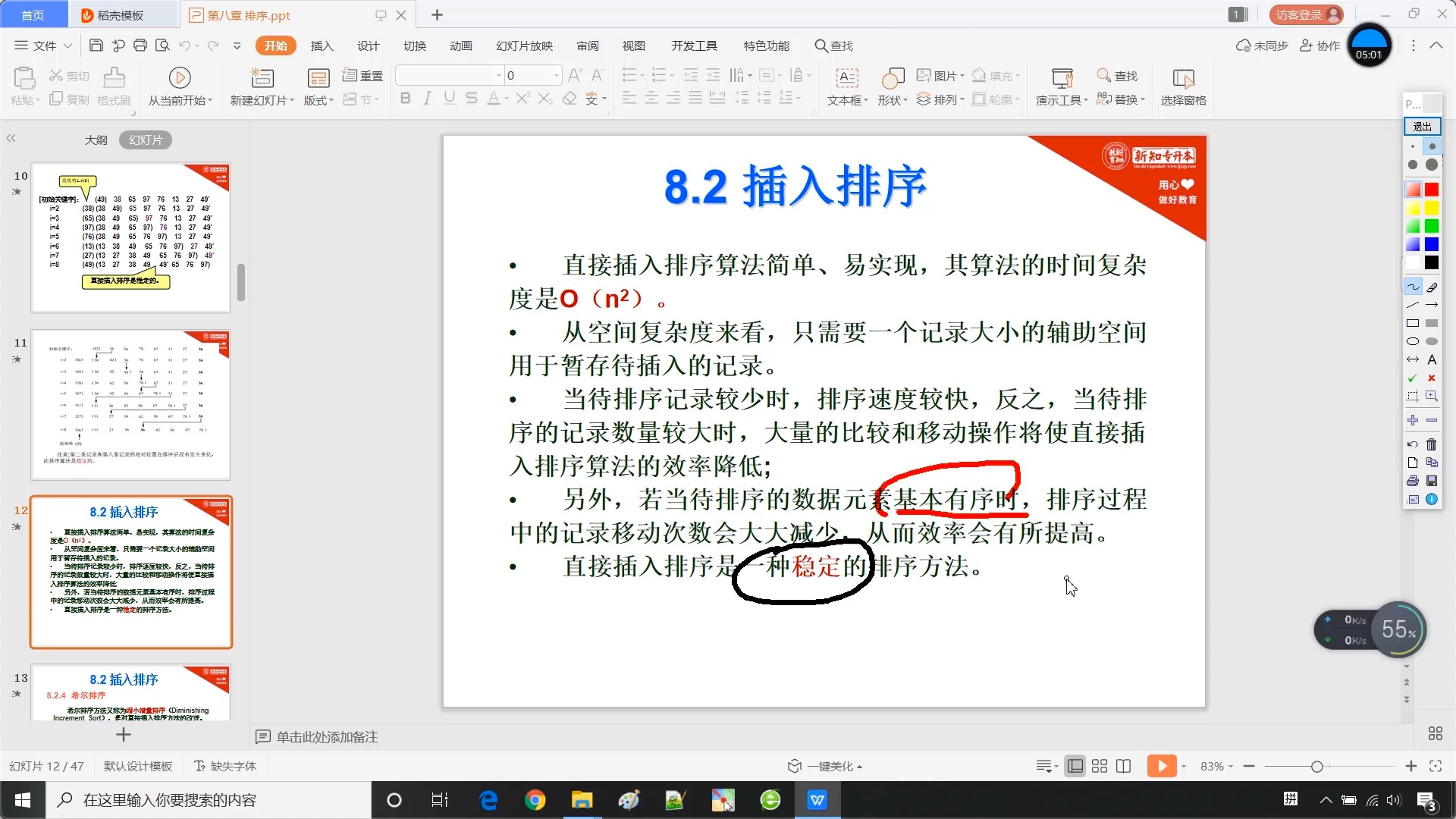The height and width of the screenshot is (819, 1456).
Task: Switch to slide sorter view icon
Action: coord(1100,766)
